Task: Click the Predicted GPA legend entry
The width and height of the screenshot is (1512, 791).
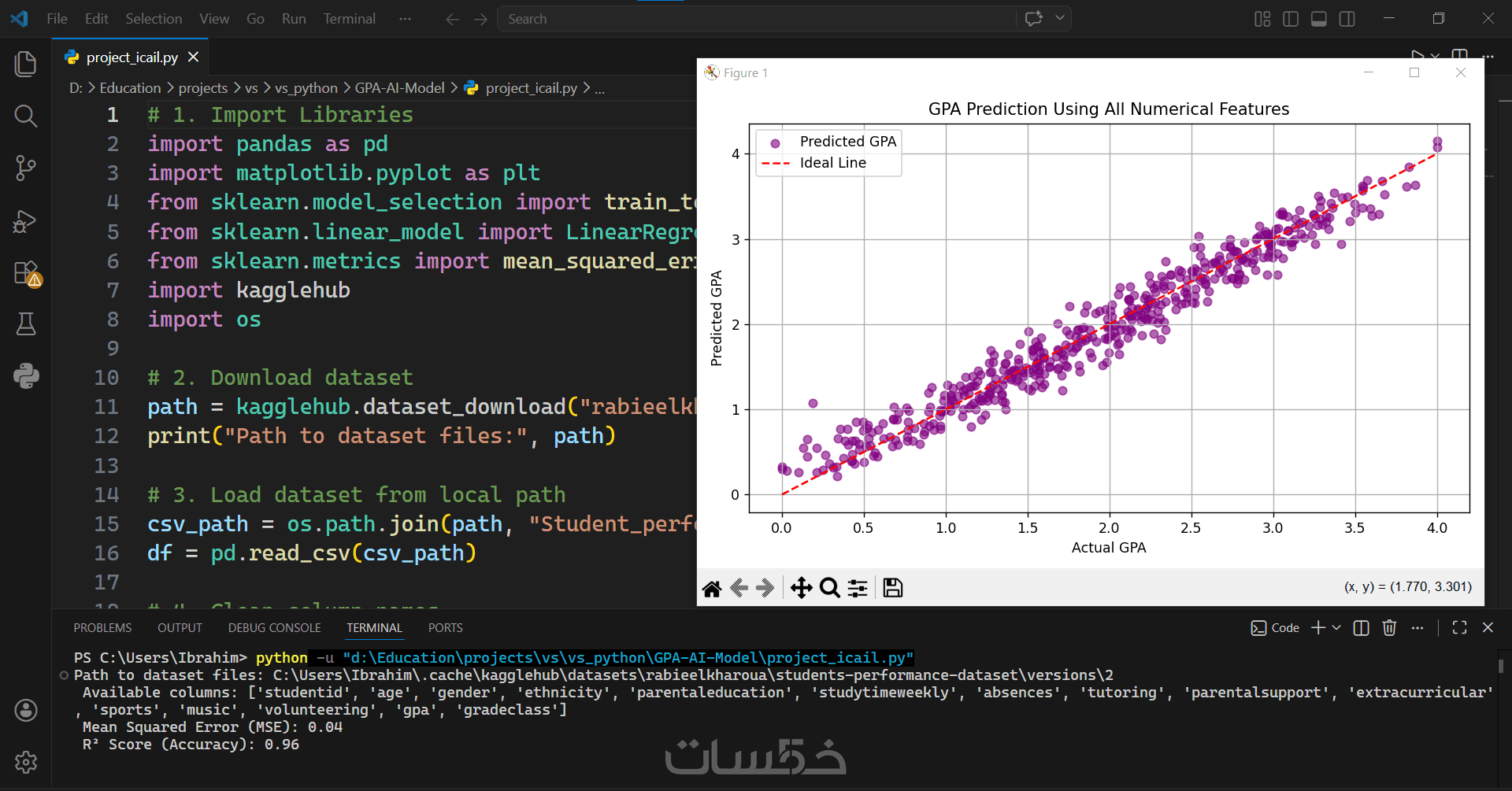Action: 829,142
